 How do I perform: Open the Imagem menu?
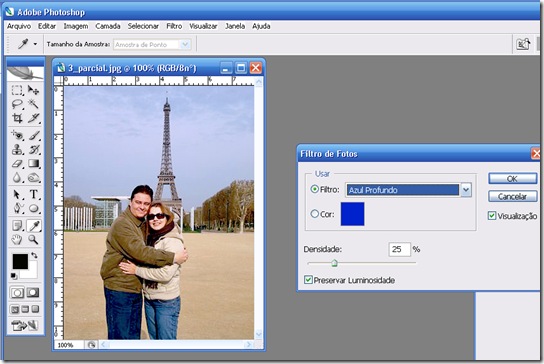tap(76, 26)
